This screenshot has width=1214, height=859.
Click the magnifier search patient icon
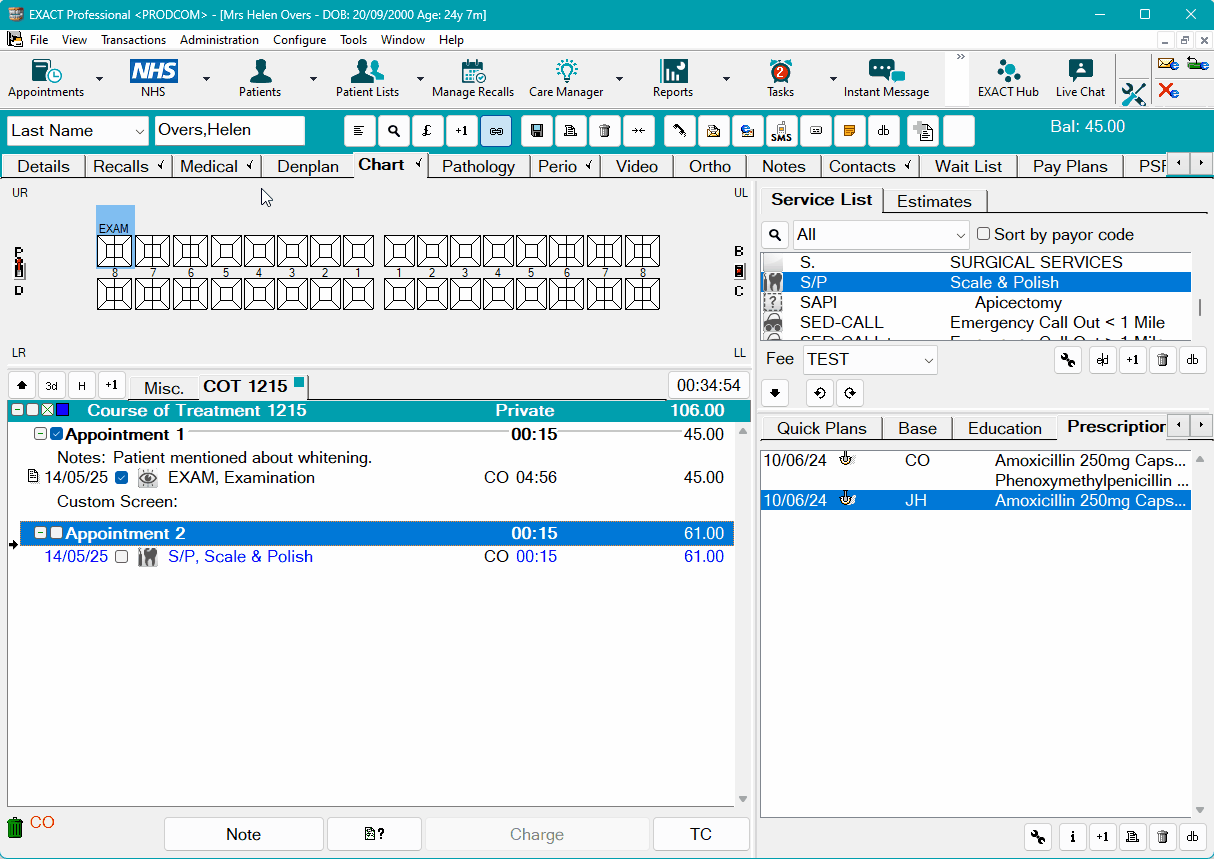coord(394,131)
